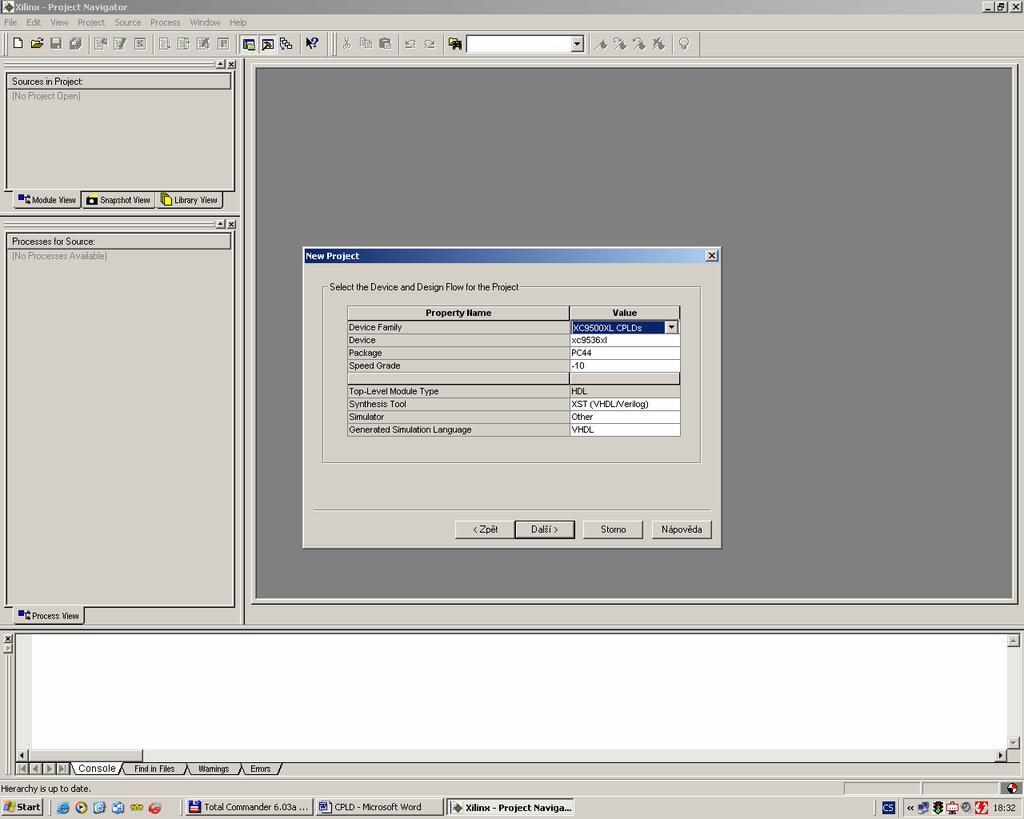
Task: Click the Find binoculars icon
Action: coord(455,44)
